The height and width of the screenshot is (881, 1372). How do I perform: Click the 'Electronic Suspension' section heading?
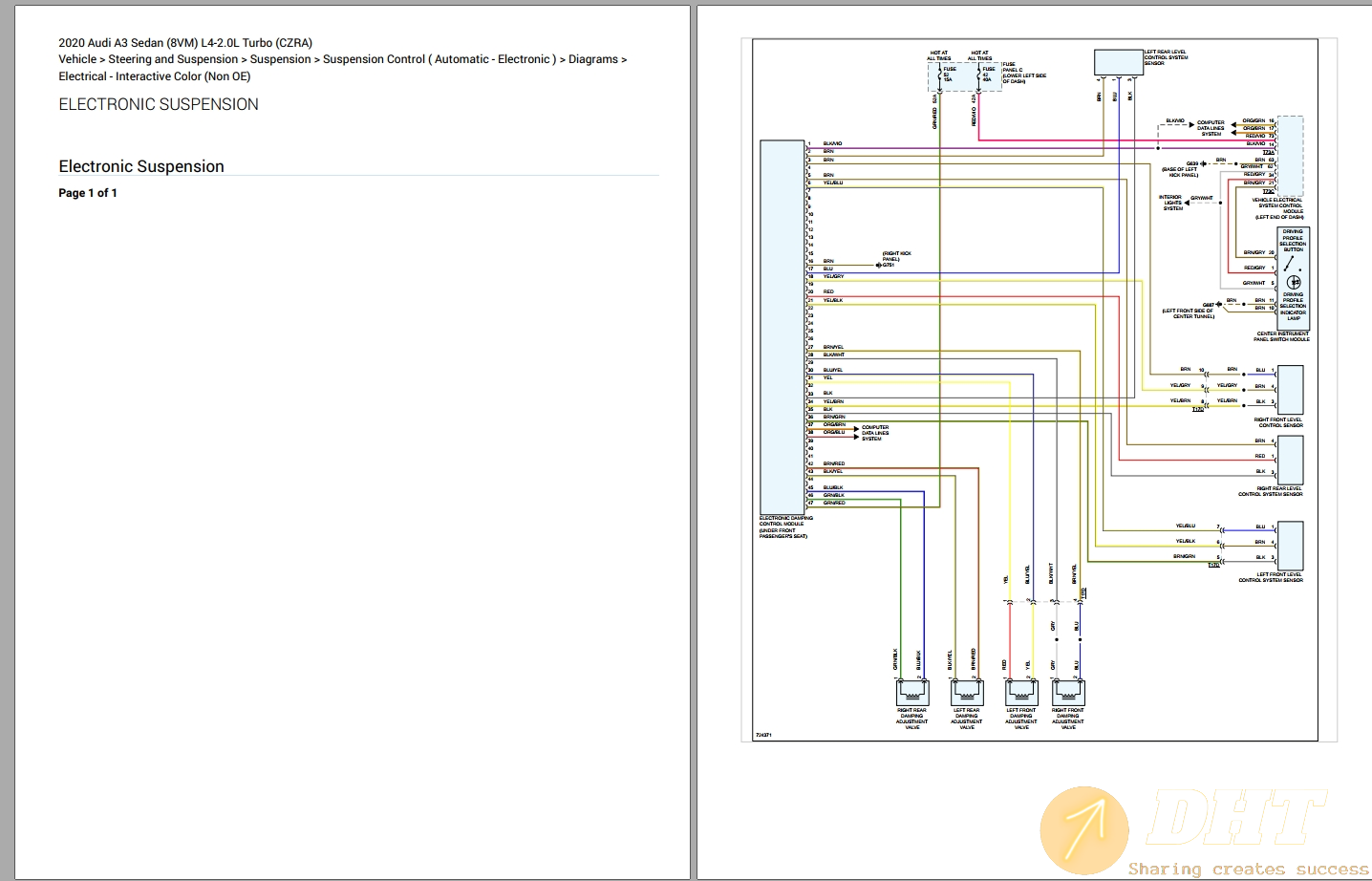141,166
